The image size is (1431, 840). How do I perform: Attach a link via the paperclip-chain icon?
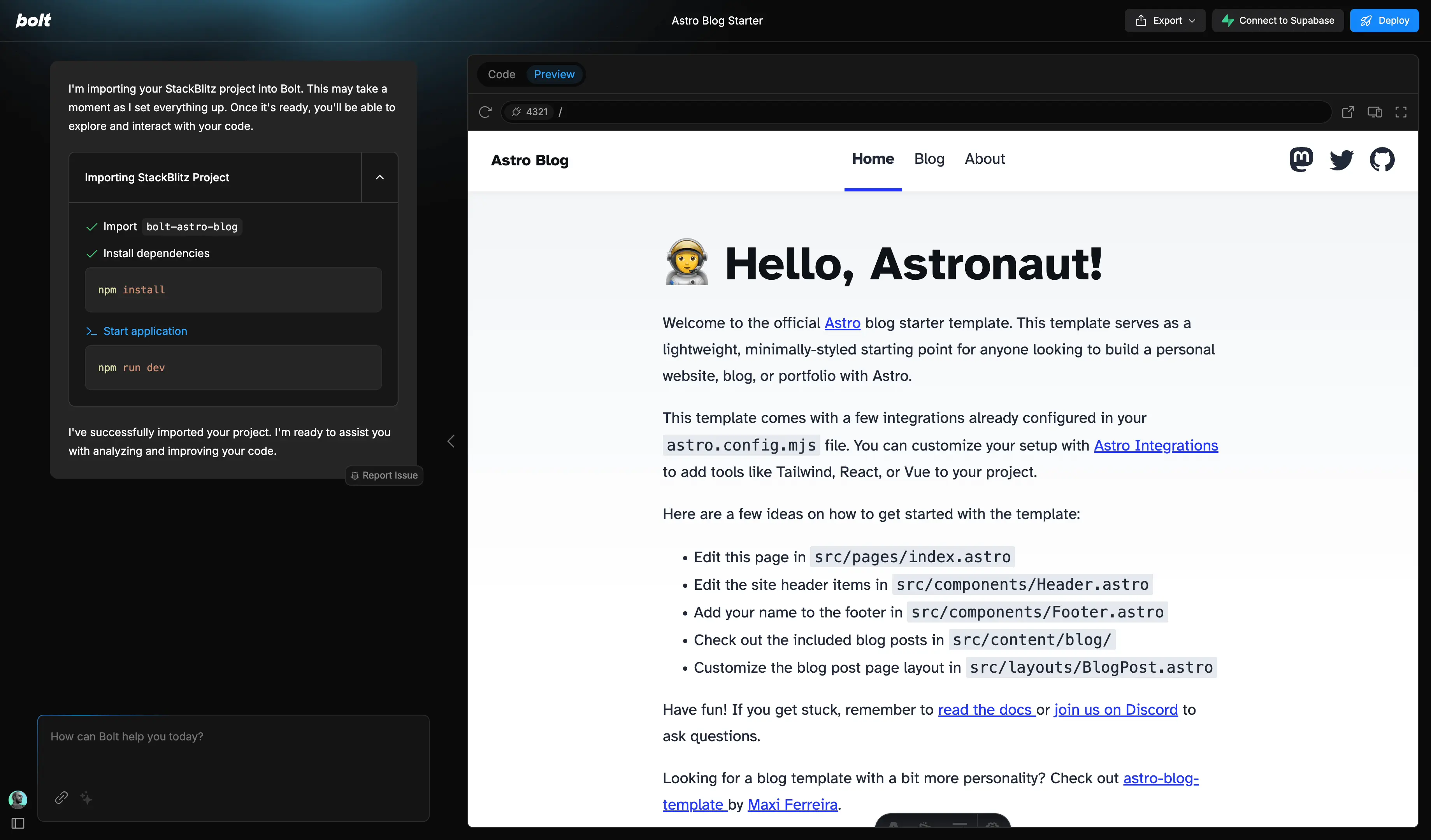(61, 798)
